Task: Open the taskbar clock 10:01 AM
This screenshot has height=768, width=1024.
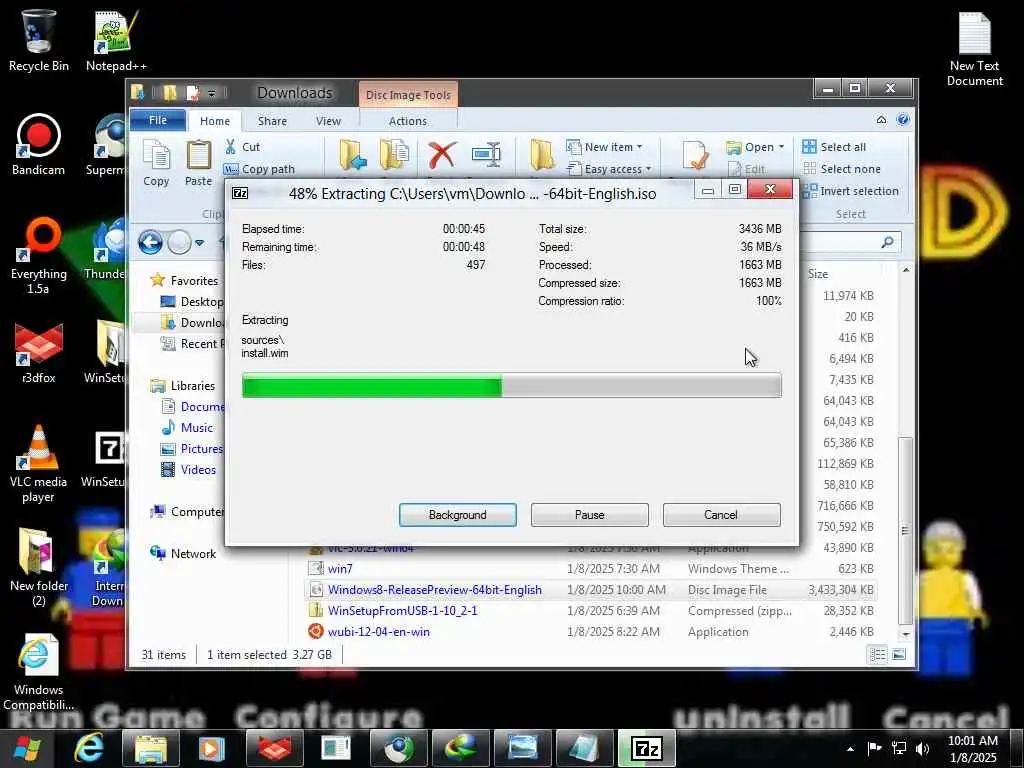Action: pos(973,749)
